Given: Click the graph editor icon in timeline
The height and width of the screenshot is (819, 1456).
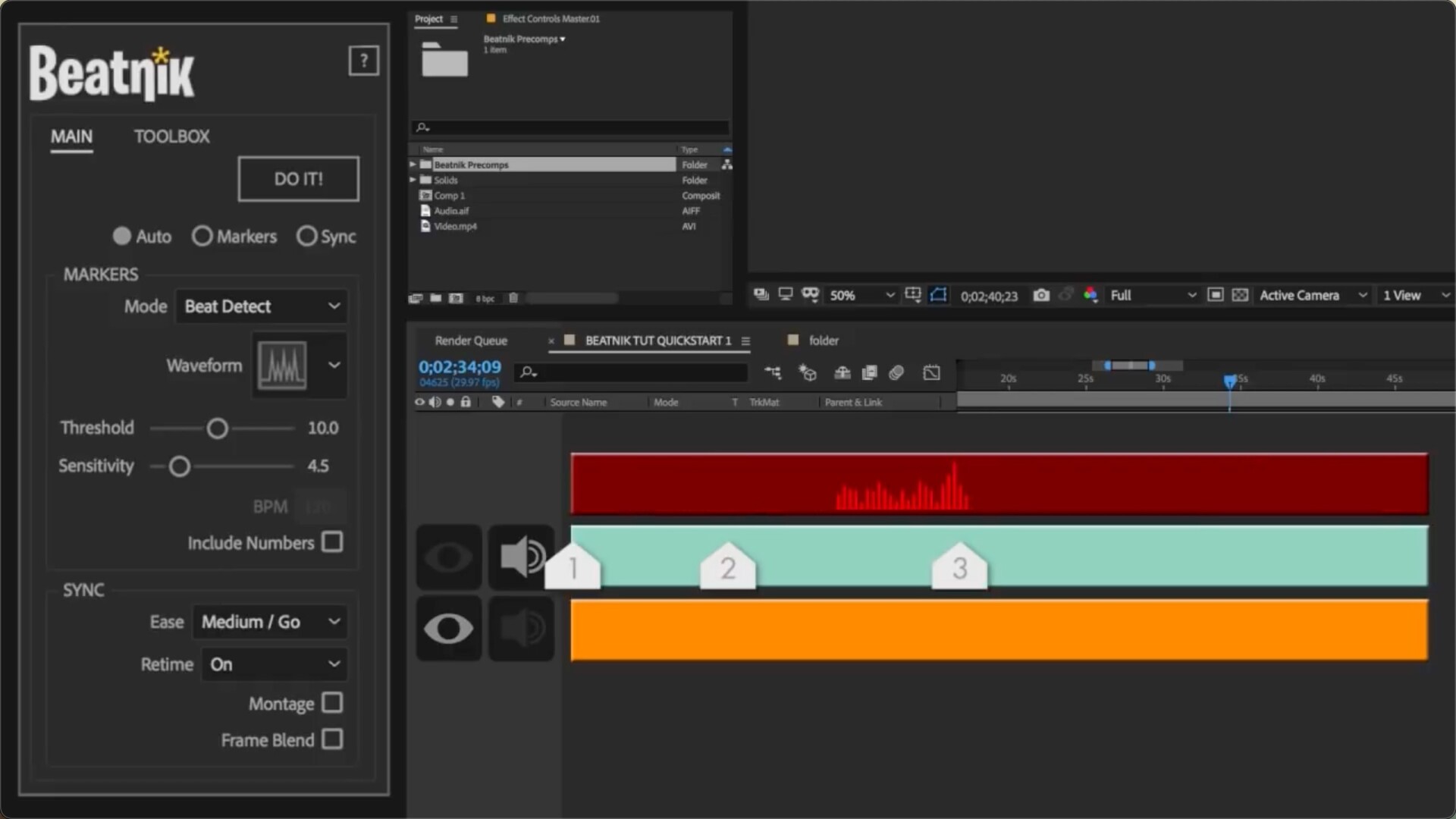Looking at the screenshot, I should coord(931,372).
